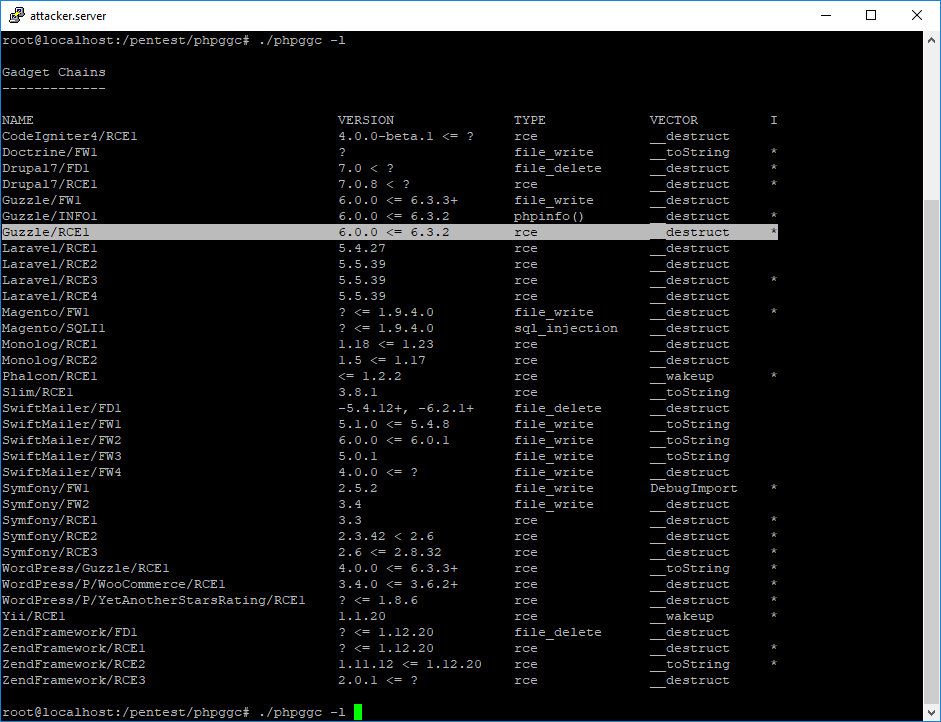
Task: Click SwiftMailer/FD1 gadget chain name
Action: pyautogui.click(x=62, y=408)
